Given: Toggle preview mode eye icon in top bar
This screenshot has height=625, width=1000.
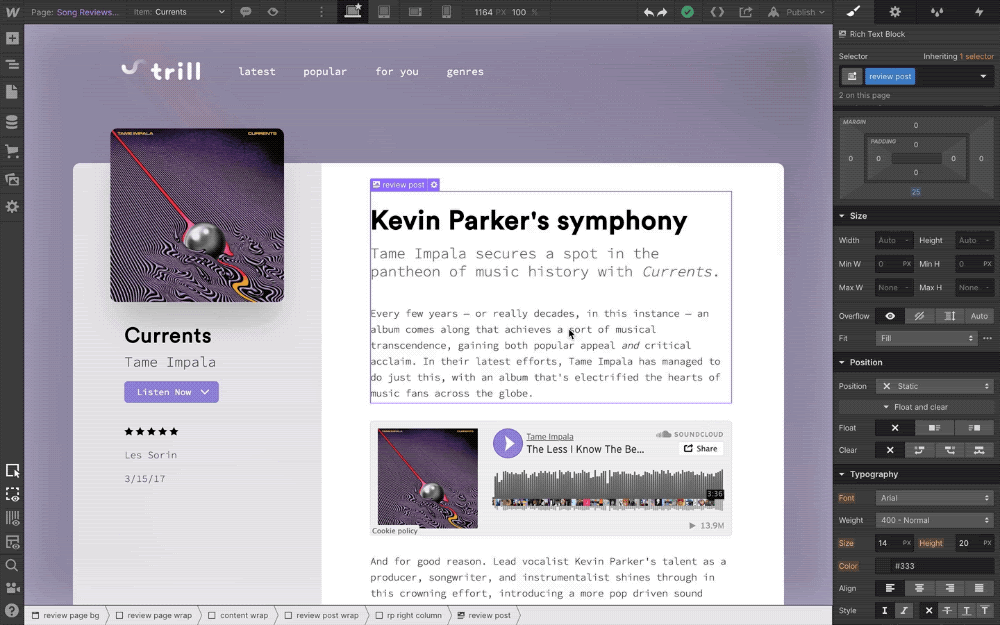Looking at the screenshot, I should click(273, 11).
